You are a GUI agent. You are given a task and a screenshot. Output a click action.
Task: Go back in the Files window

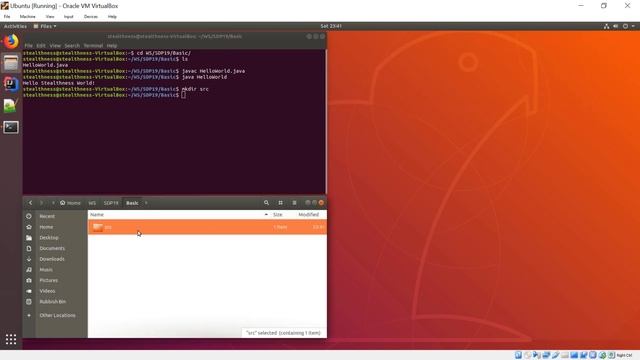pyautogui.click(x=30, y=202)
